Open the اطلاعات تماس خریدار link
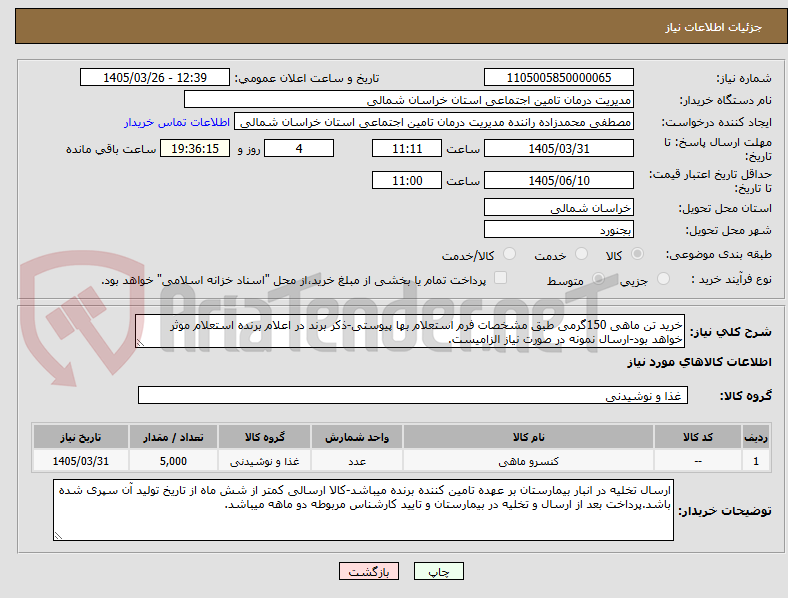The height and width of the screenshot is (598, 788). 177,122
